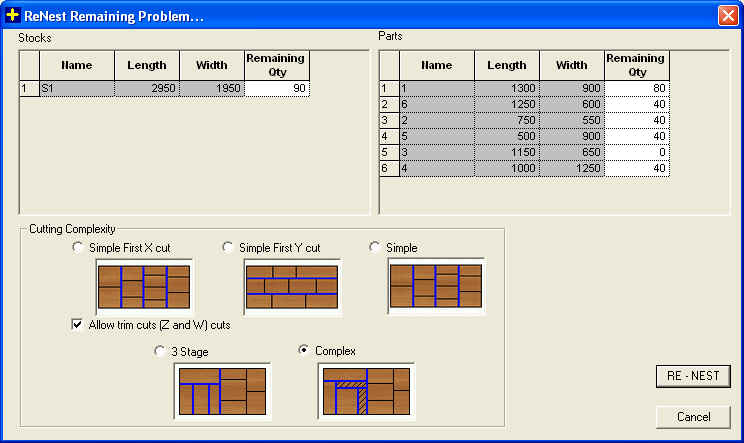
Task: Toggle Allow trim cuts (Z and W) checkbox
Action: pyautogui.click(x=78, y=325)
